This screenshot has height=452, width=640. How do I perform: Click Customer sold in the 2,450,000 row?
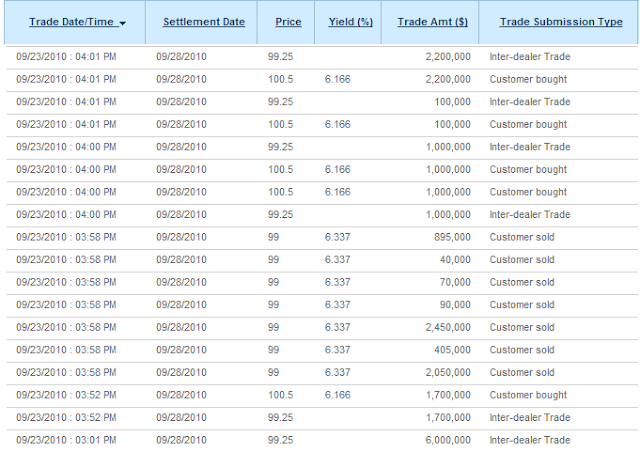click(522, 327)
